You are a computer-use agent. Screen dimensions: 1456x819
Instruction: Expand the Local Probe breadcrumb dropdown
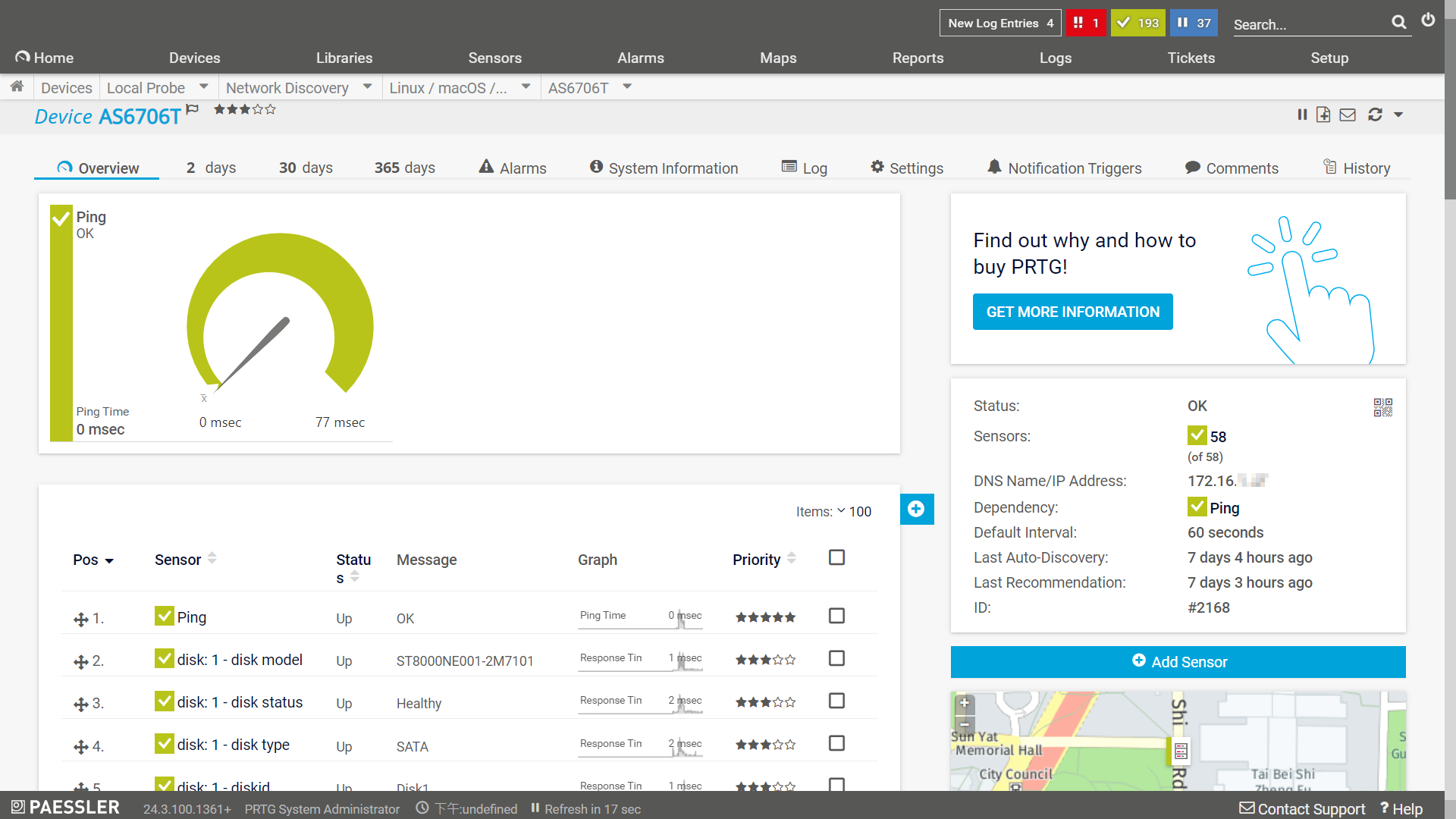[203, 86]
